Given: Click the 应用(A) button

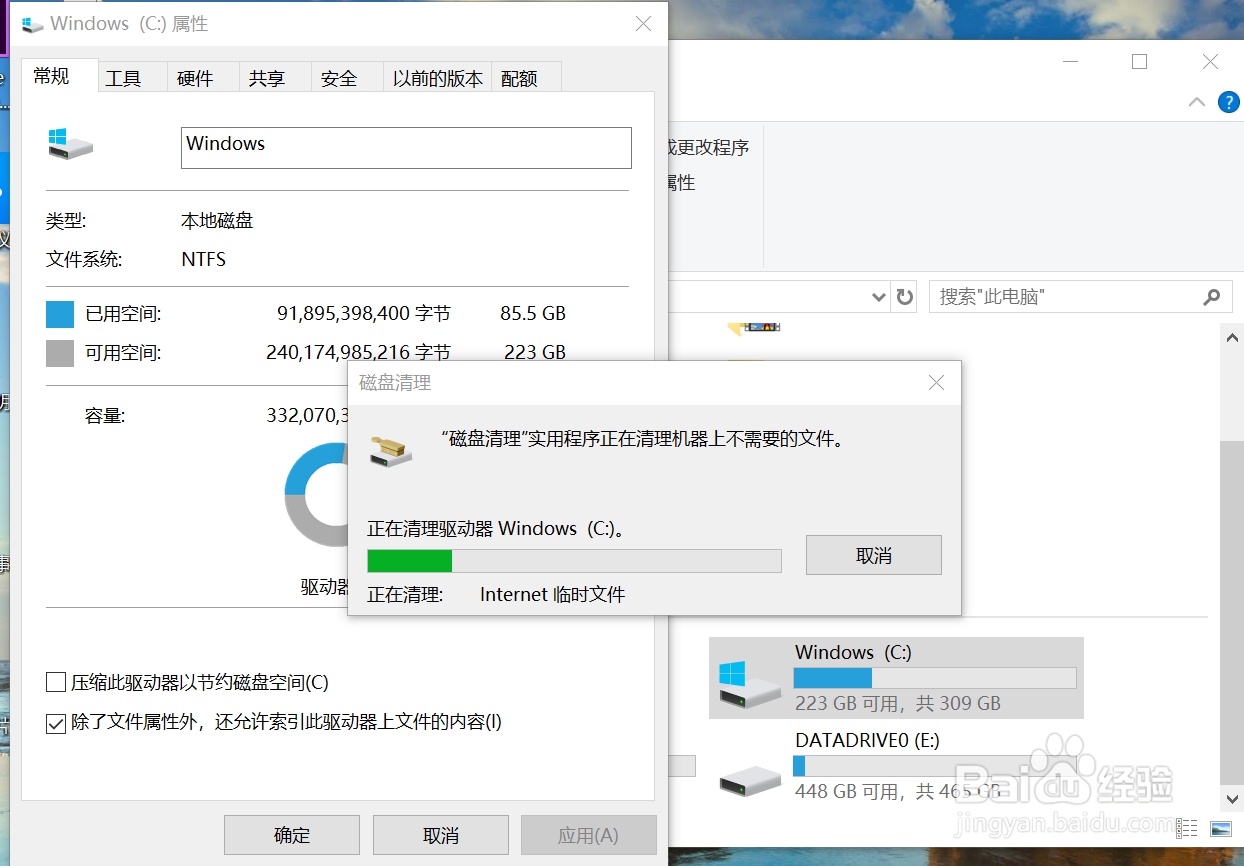Looking at the screenshot, I should 589,835.
